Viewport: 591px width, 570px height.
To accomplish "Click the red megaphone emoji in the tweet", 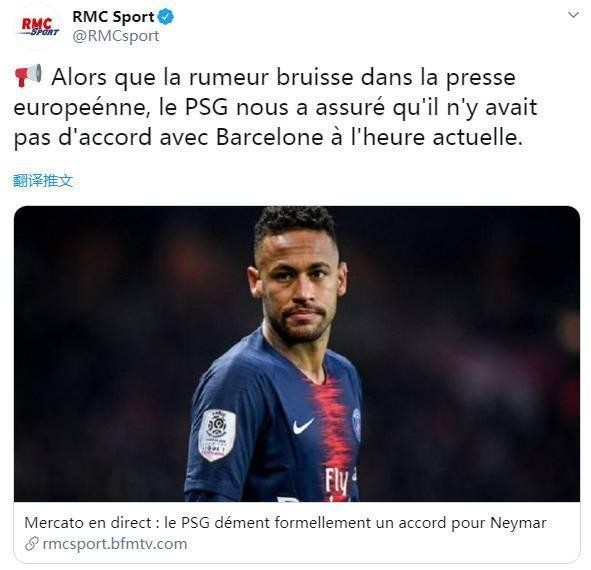I will [28, 76].
